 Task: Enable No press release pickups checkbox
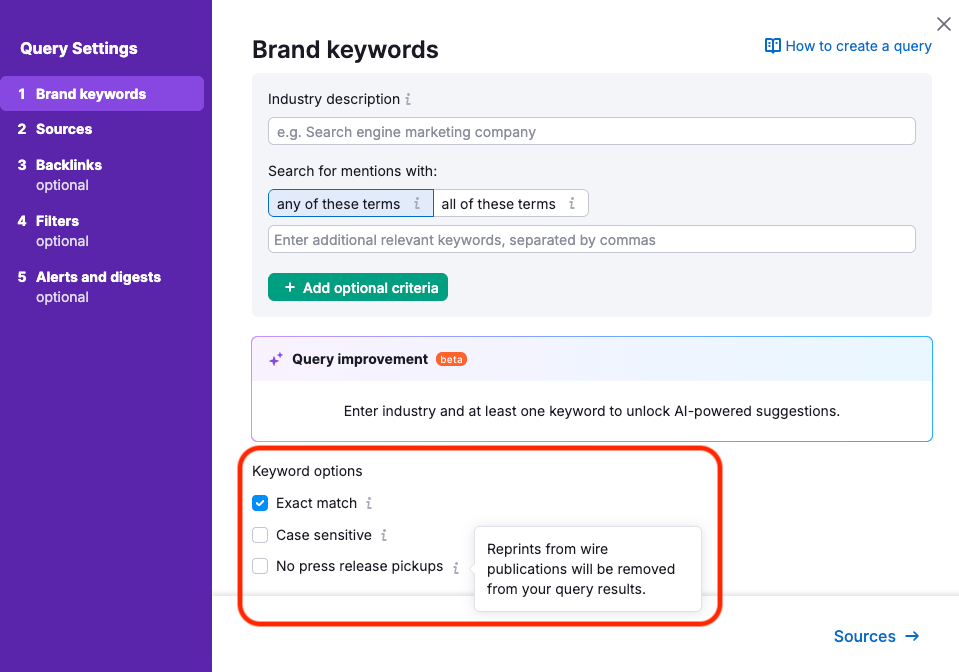coord(260,566)
